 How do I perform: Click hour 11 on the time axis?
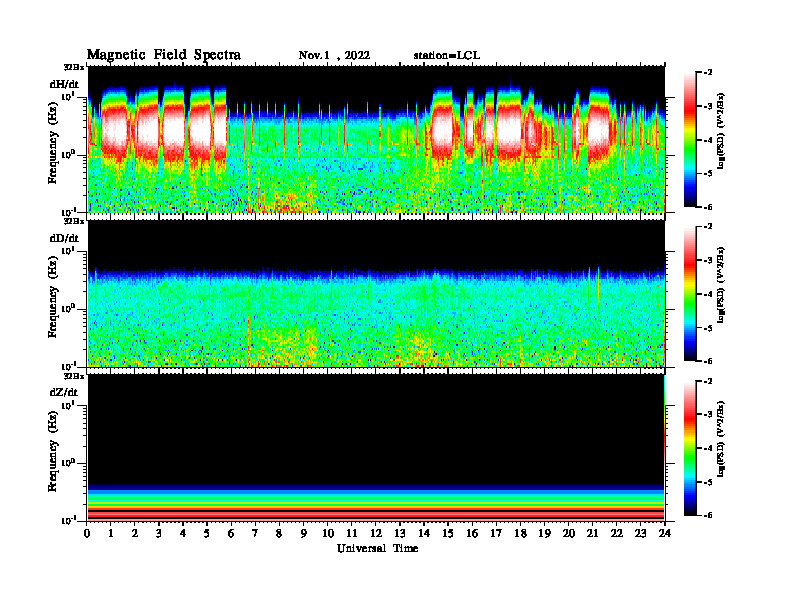[351, 533]
